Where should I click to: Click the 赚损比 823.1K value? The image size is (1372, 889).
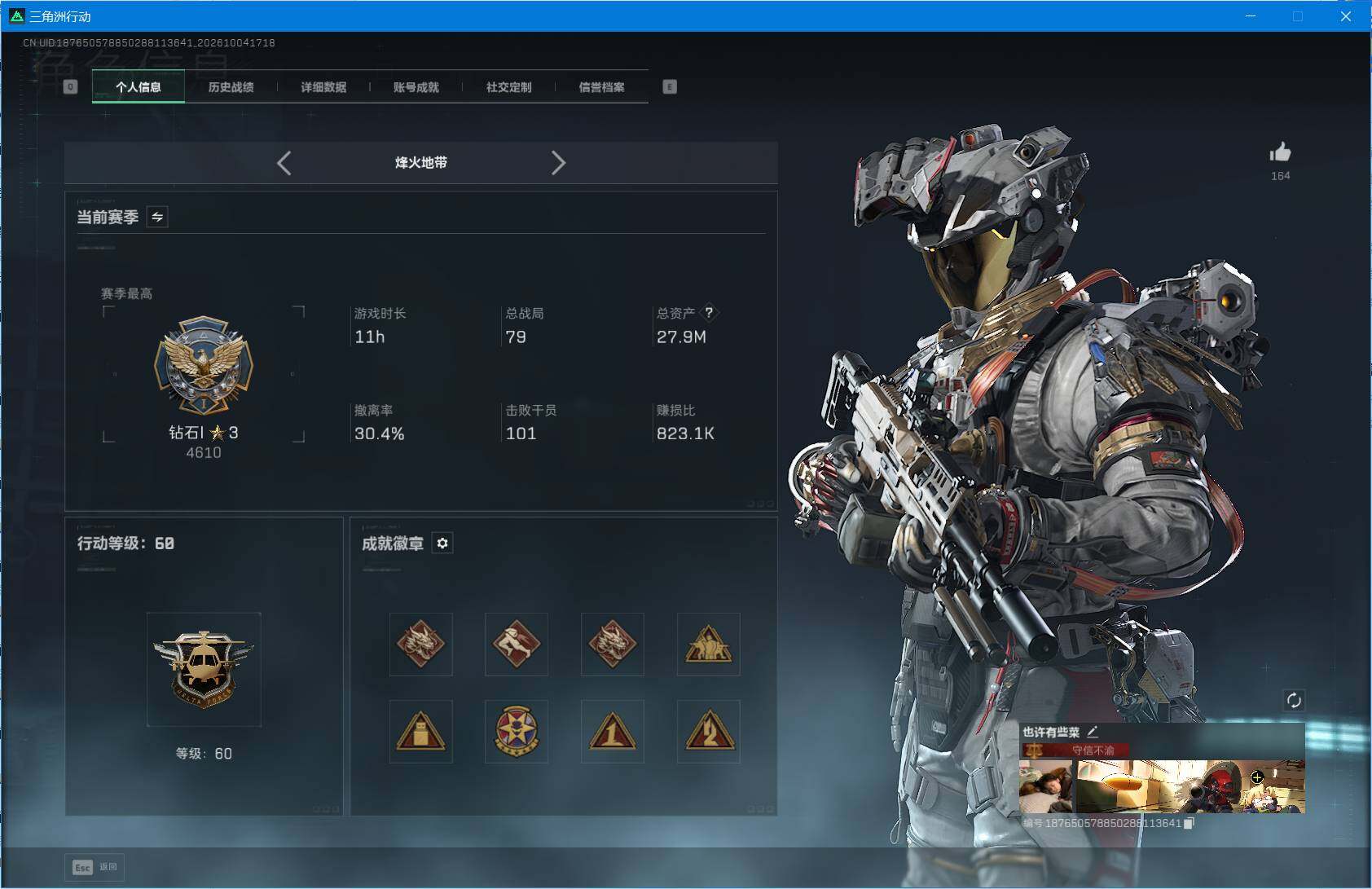686,433
